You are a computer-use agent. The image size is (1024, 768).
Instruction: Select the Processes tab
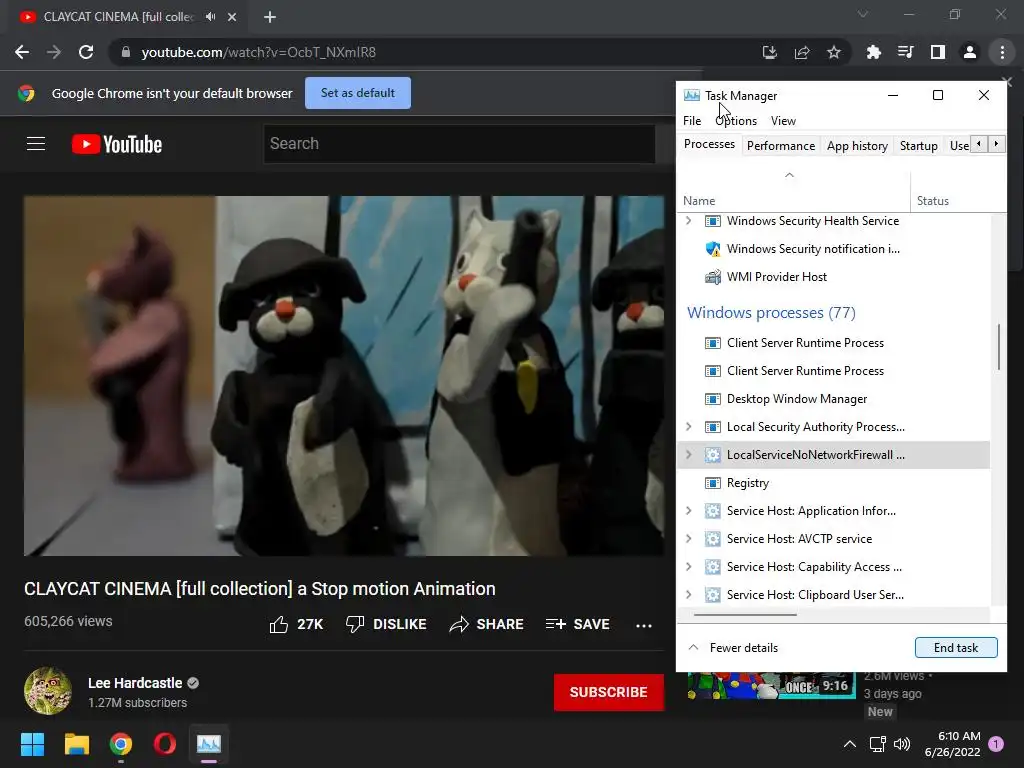click(709, 144)
